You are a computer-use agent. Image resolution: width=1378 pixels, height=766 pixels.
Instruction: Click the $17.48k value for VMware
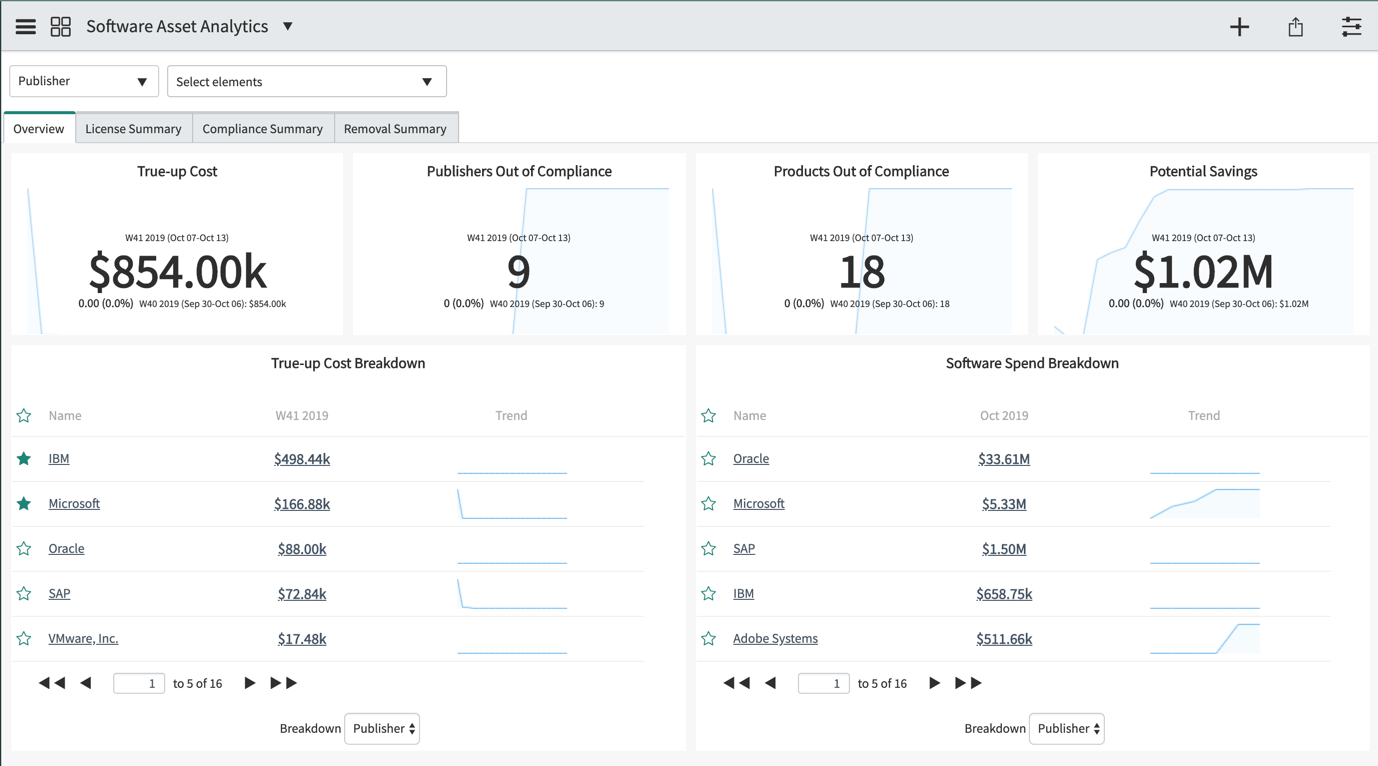302,639
